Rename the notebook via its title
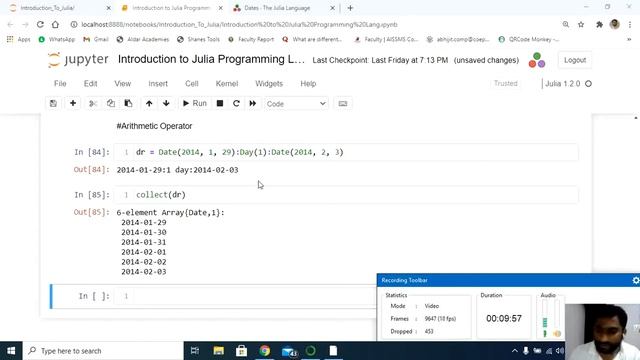640x360 pixels. [211, 60]
